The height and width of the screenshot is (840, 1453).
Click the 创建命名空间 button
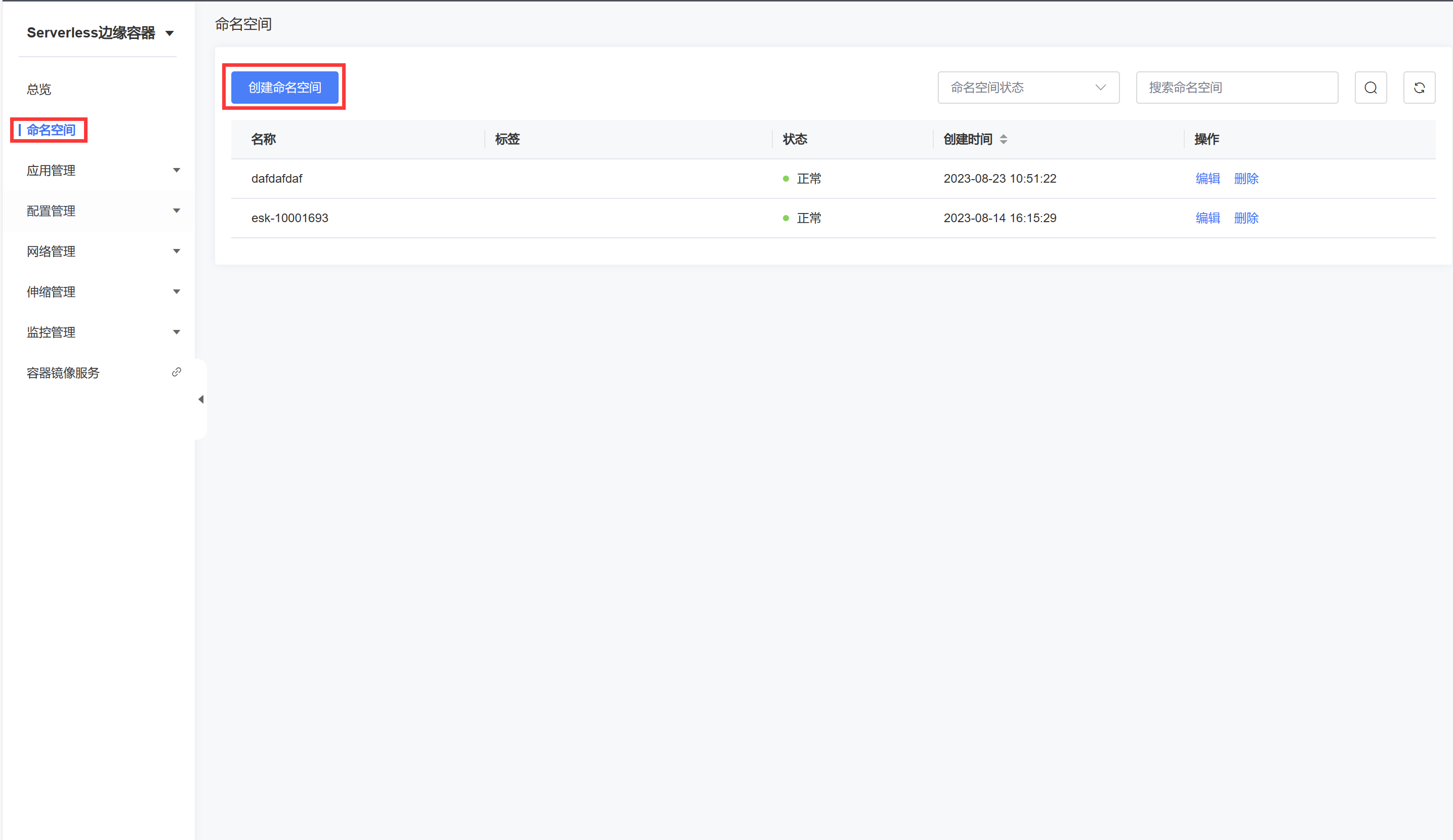284,88
